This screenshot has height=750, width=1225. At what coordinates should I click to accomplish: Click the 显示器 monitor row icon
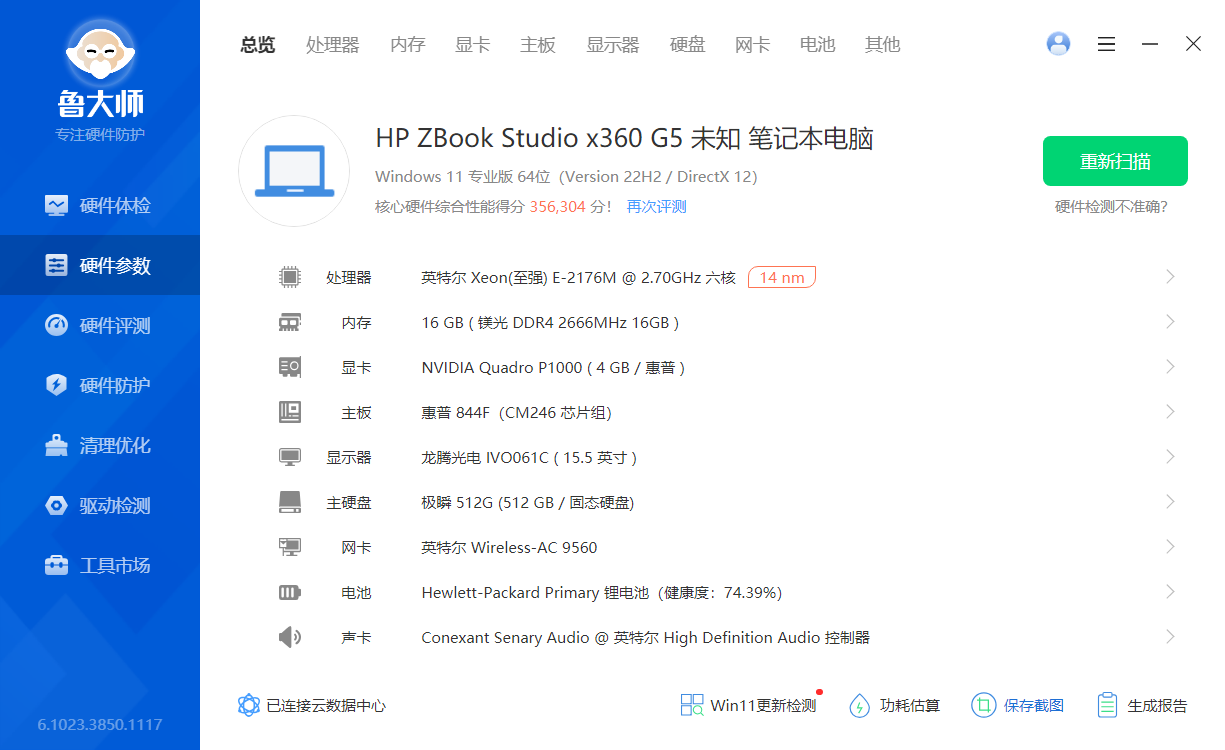pyautogui.click(x=290, y=457)
